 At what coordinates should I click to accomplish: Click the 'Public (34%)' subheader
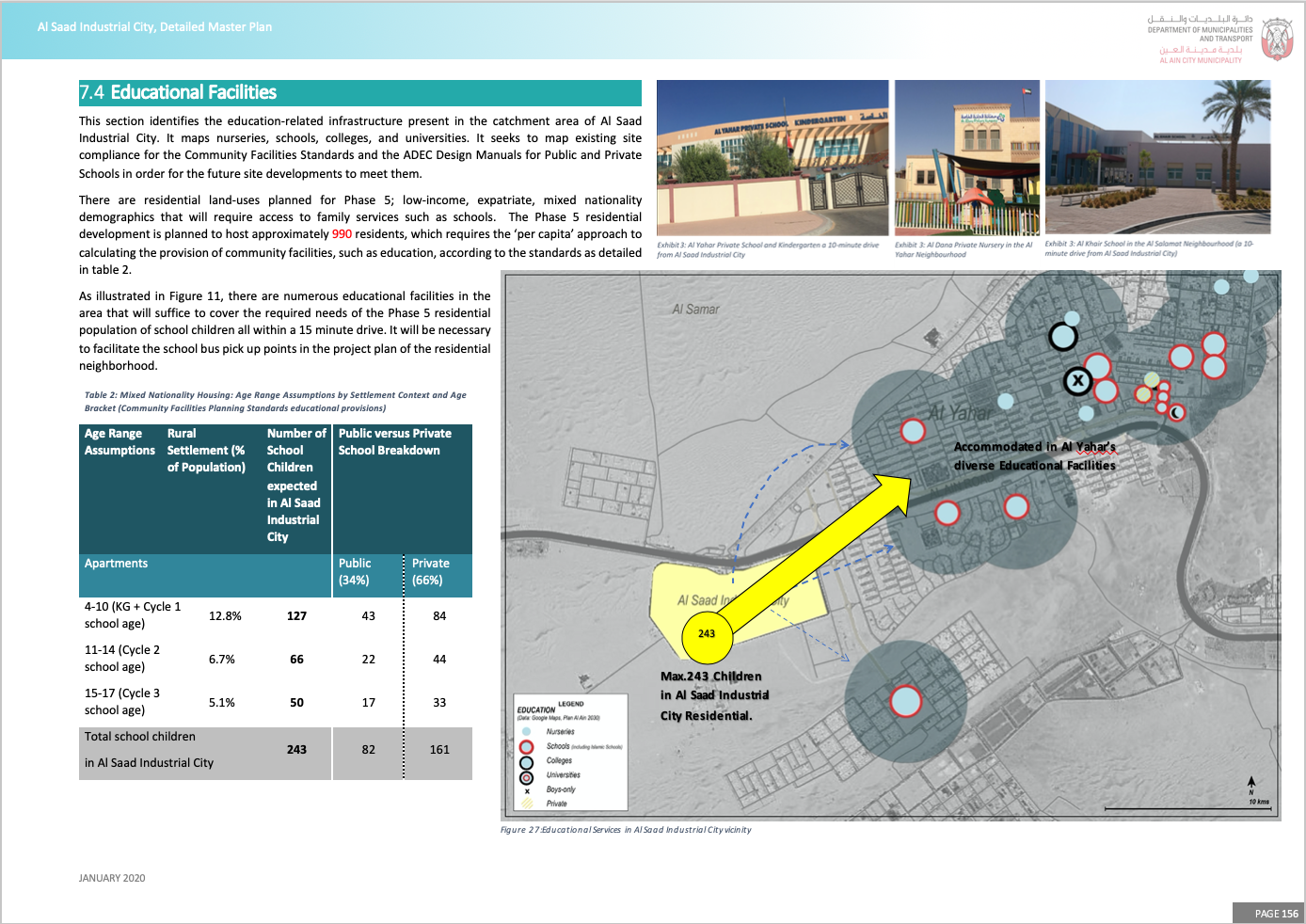tap(355, 572)
